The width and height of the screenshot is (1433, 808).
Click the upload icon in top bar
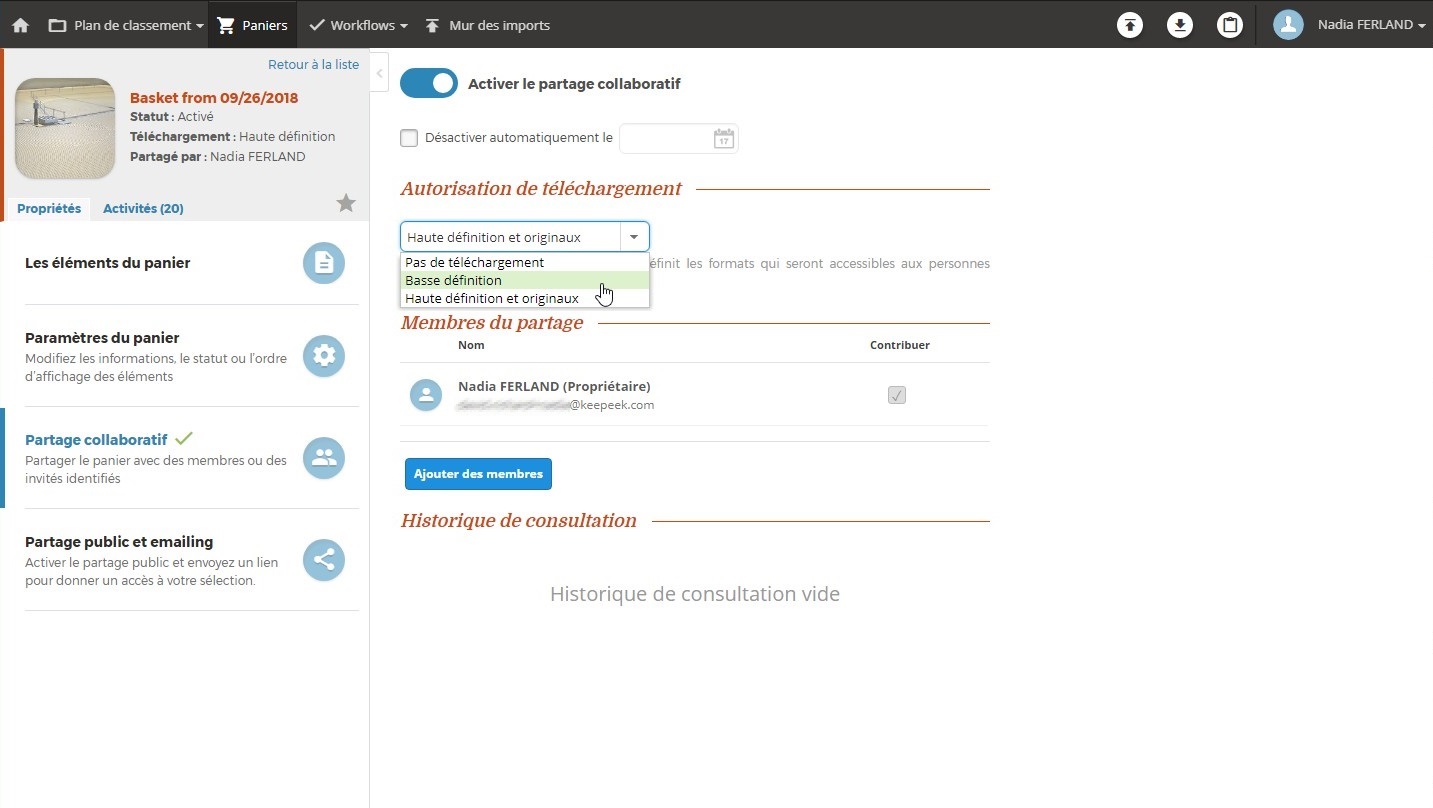coord(1130,25)
